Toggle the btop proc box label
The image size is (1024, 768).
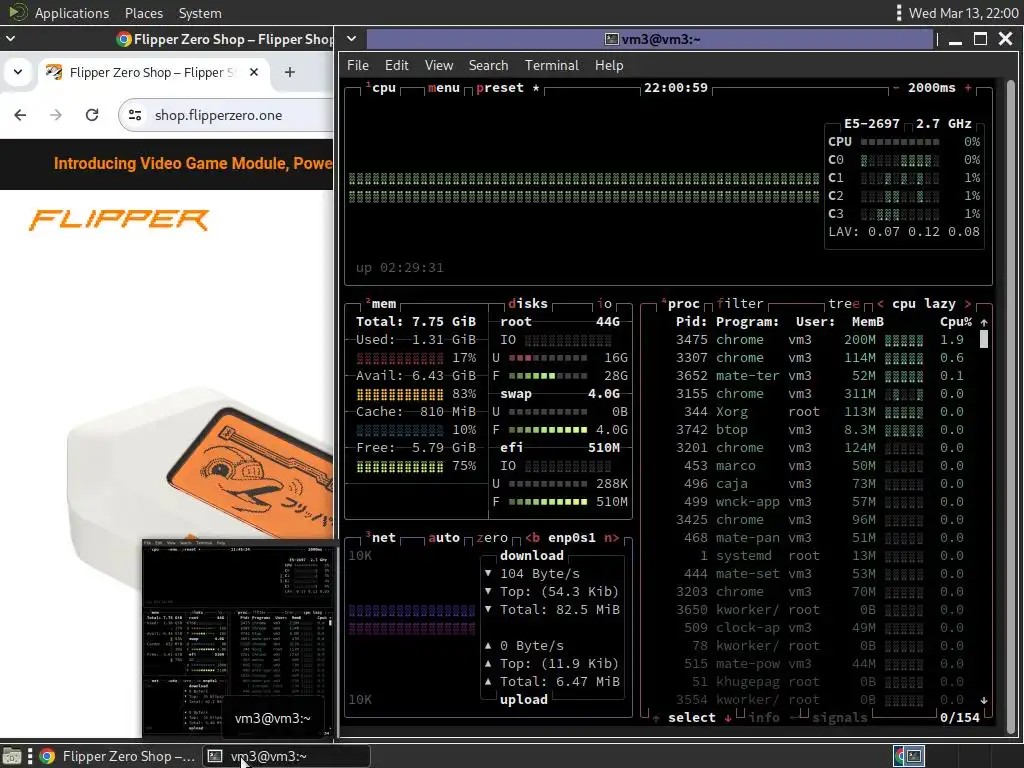point(681,304)
